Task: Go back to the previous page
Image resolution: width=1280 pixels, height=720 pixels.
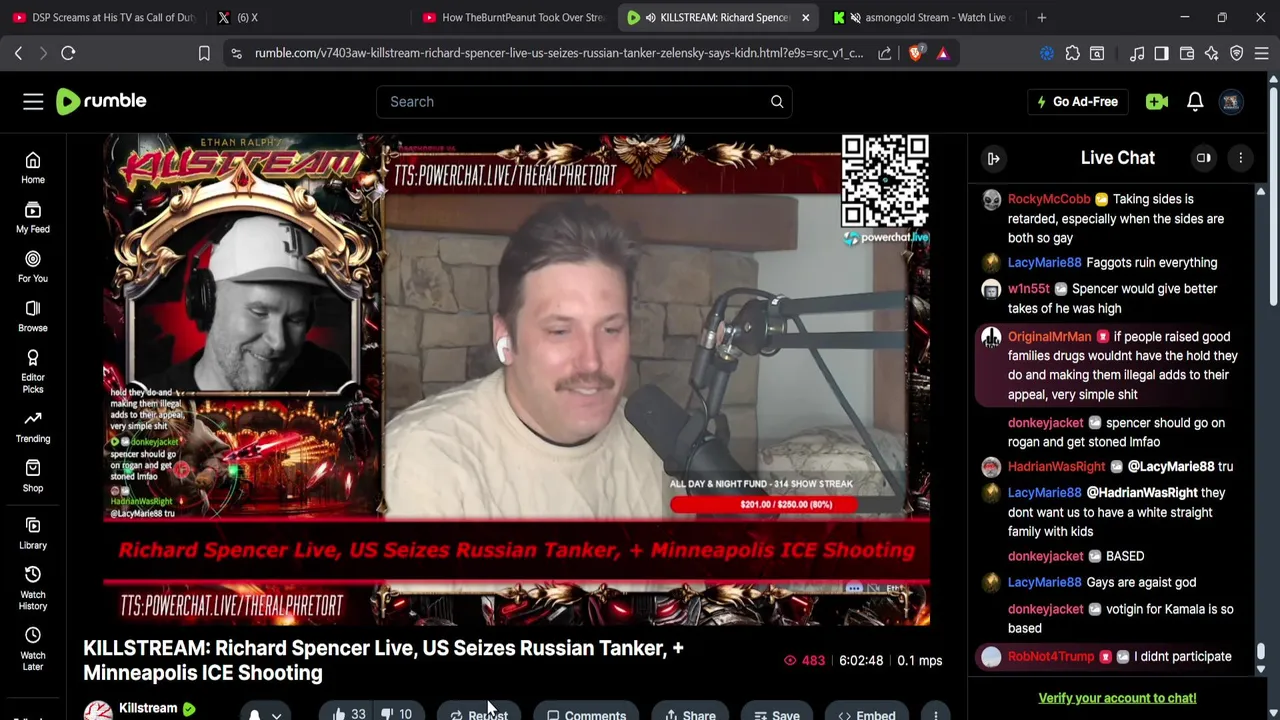Action: coord(18,53)
